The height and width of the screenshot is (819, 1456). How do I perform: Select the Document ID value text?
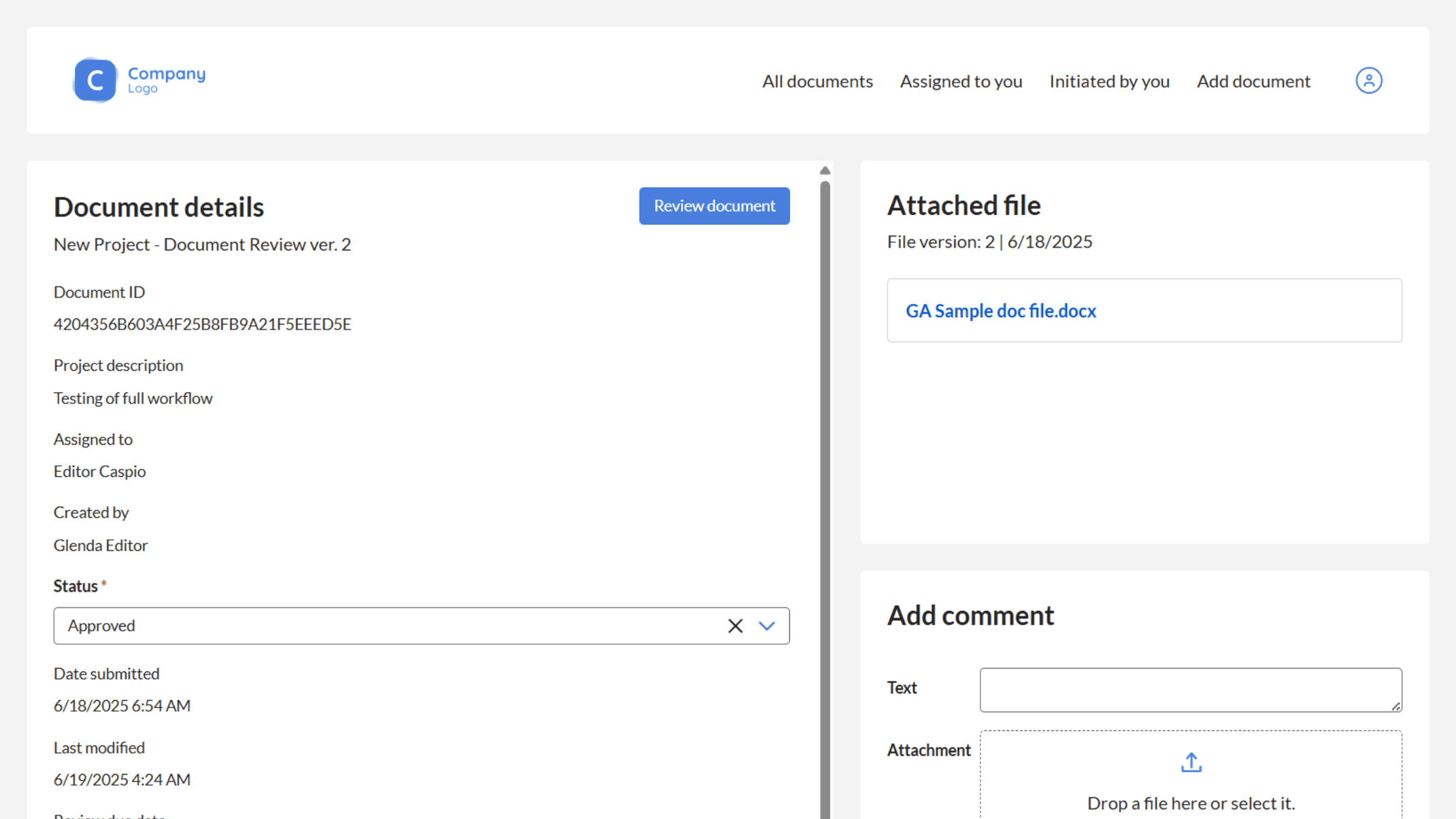click(202, 324)
